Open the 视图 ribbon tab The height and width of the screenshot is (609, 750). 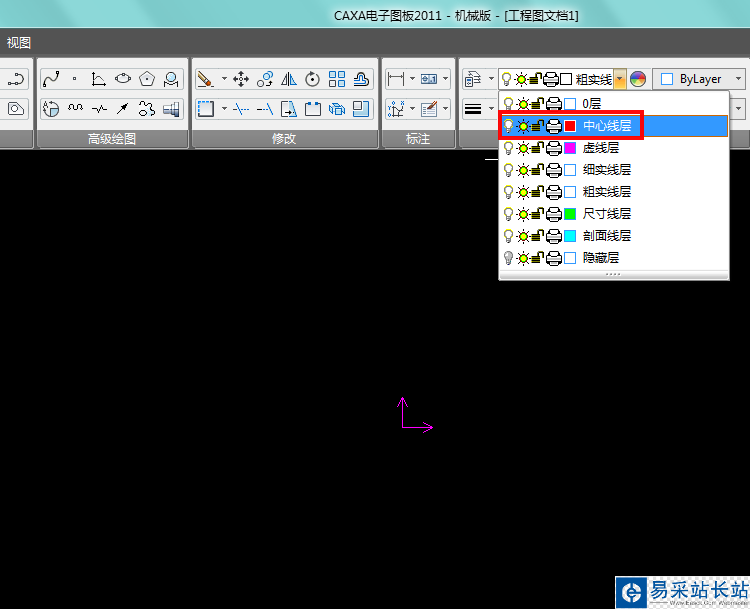coord(19,43)
